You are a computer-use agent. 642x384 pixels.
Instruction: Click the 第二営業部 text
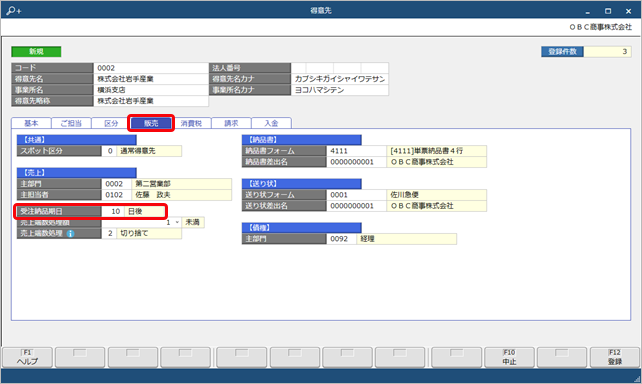click(x=153, y=184)
